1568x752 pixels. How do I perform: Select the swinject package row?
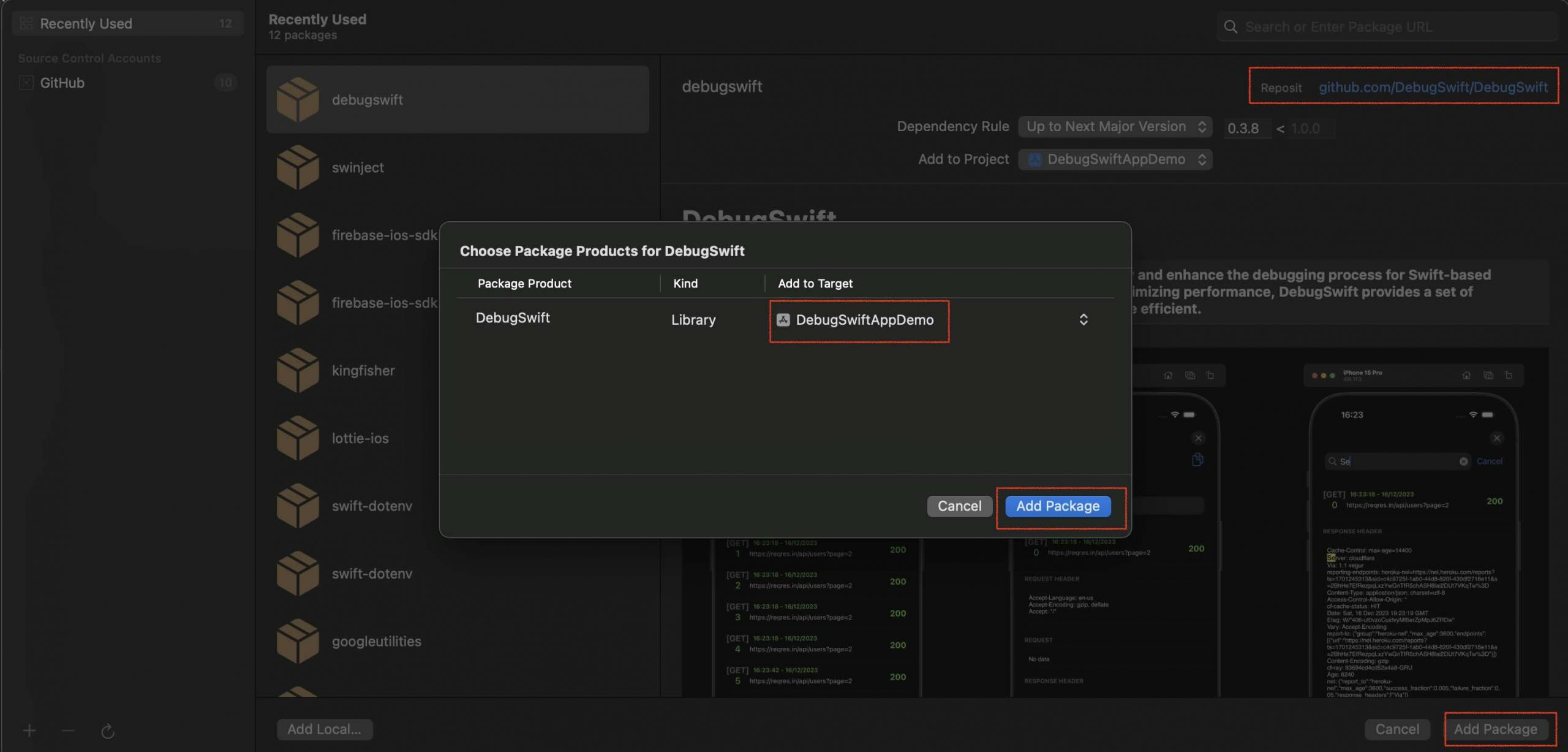[458, 167]
